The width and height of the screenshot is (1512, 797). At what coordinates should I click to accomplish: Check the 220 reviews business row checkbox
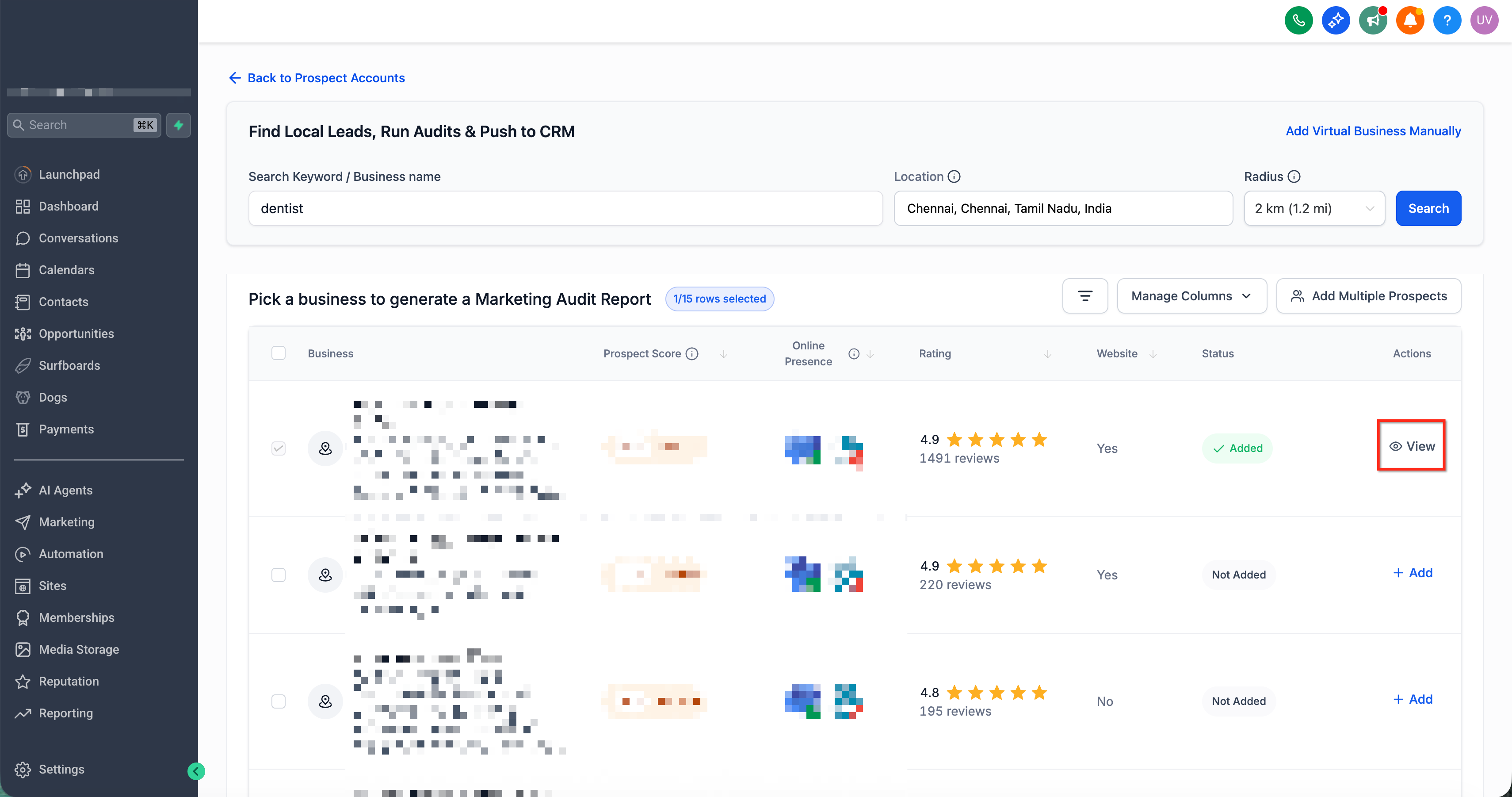click(x=278, y=575)
